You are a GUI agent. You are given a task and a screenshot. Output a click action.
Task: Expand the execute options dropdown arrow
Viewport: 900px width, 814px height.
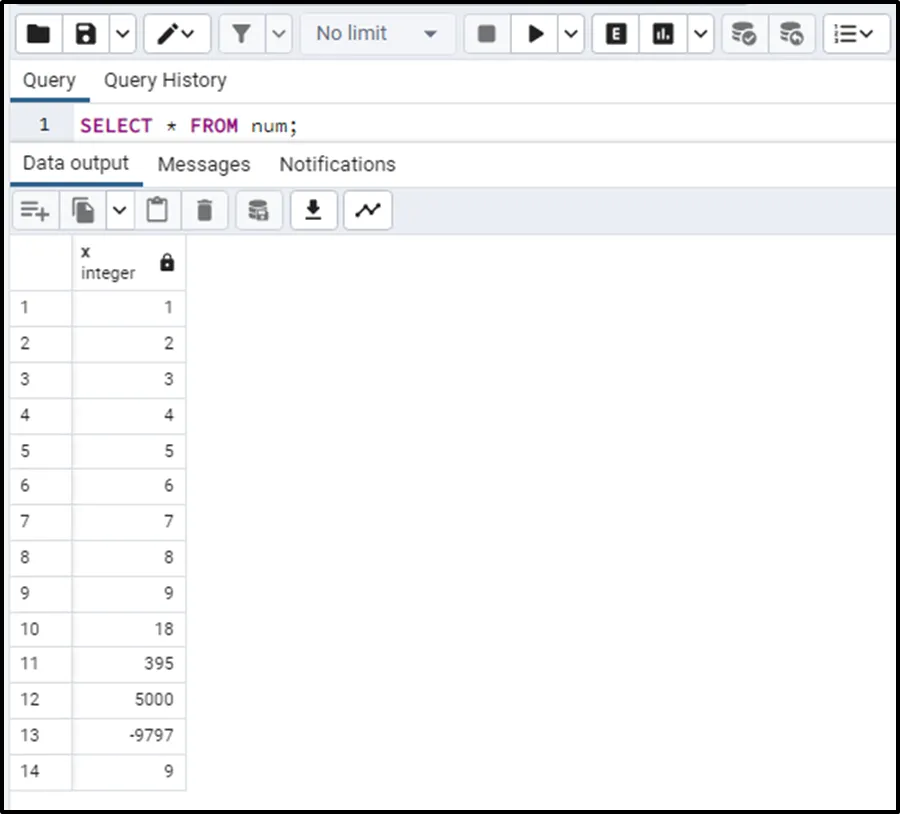click(x=570, y=34)
